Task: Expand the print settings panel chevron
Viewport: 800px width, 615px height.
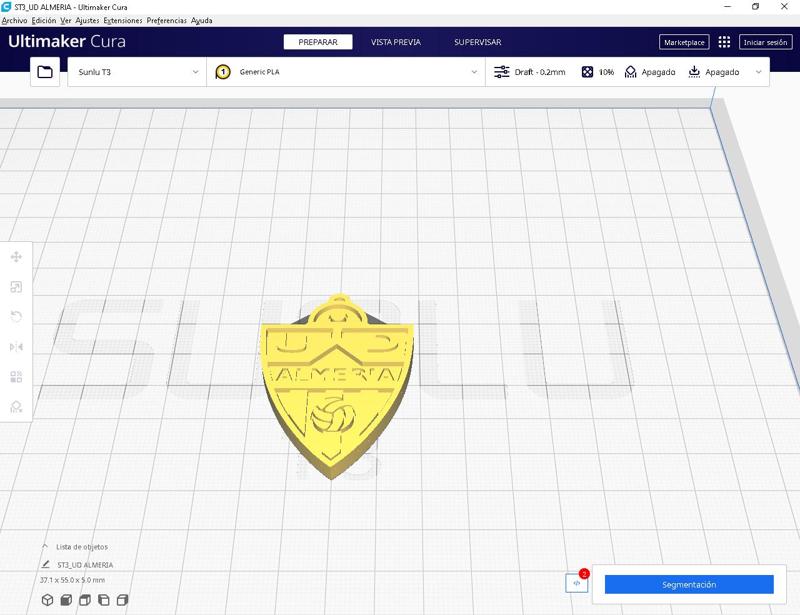Action: 759,72
